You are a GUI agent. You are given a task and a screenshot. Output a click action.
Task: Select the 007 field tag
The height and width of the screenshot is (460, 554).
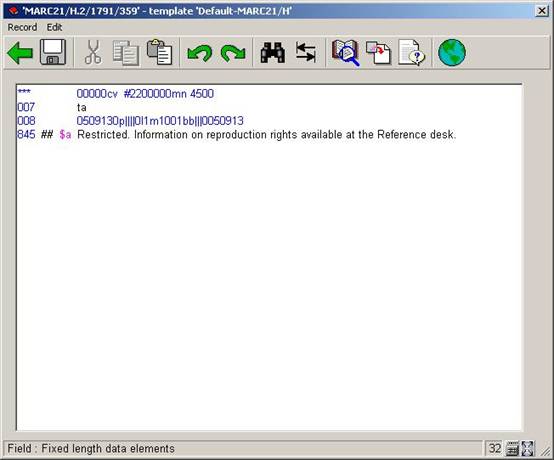26,107
